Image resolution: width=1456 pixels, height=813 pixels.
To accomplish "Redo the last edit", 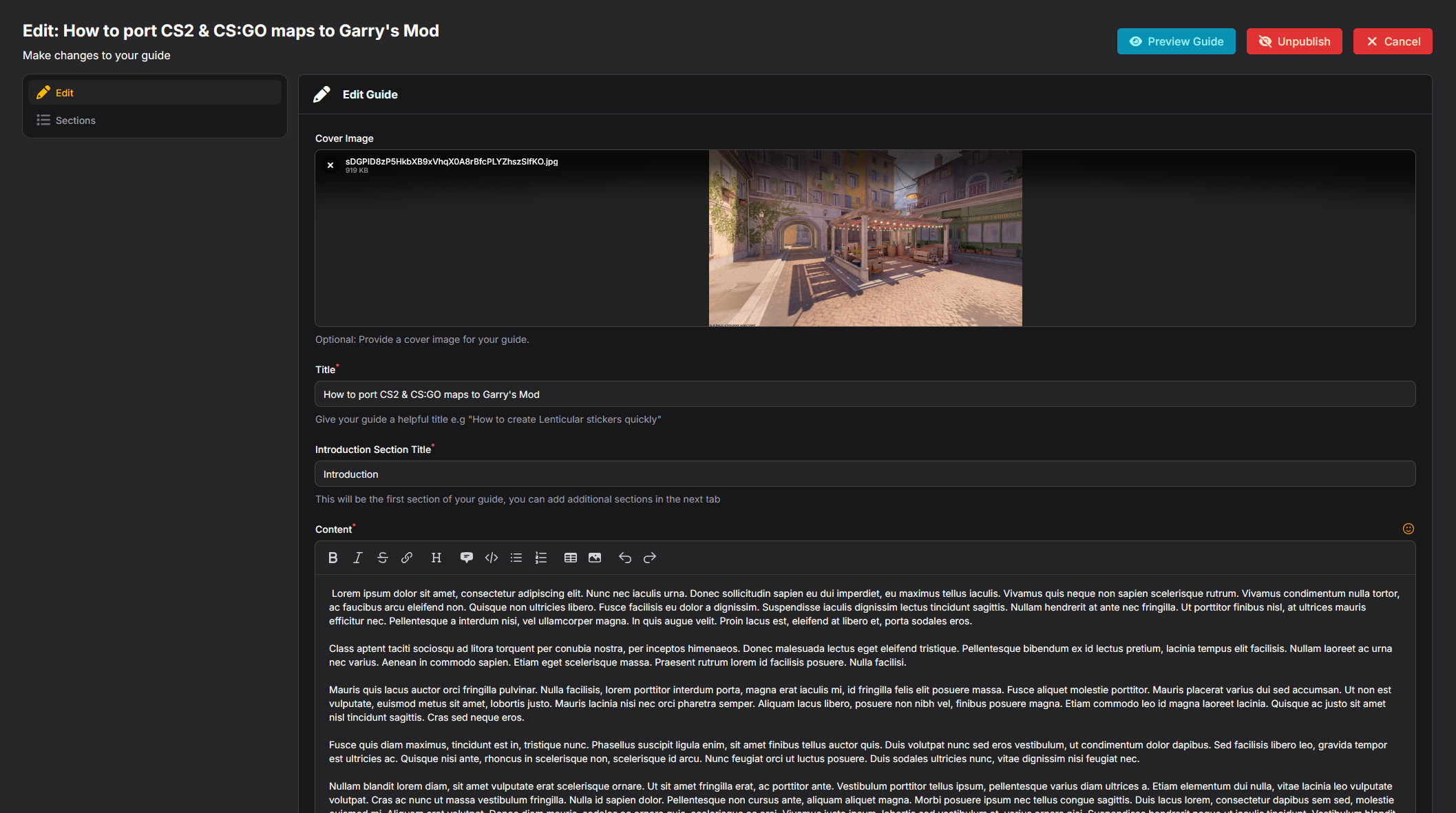I will point(650,558).
